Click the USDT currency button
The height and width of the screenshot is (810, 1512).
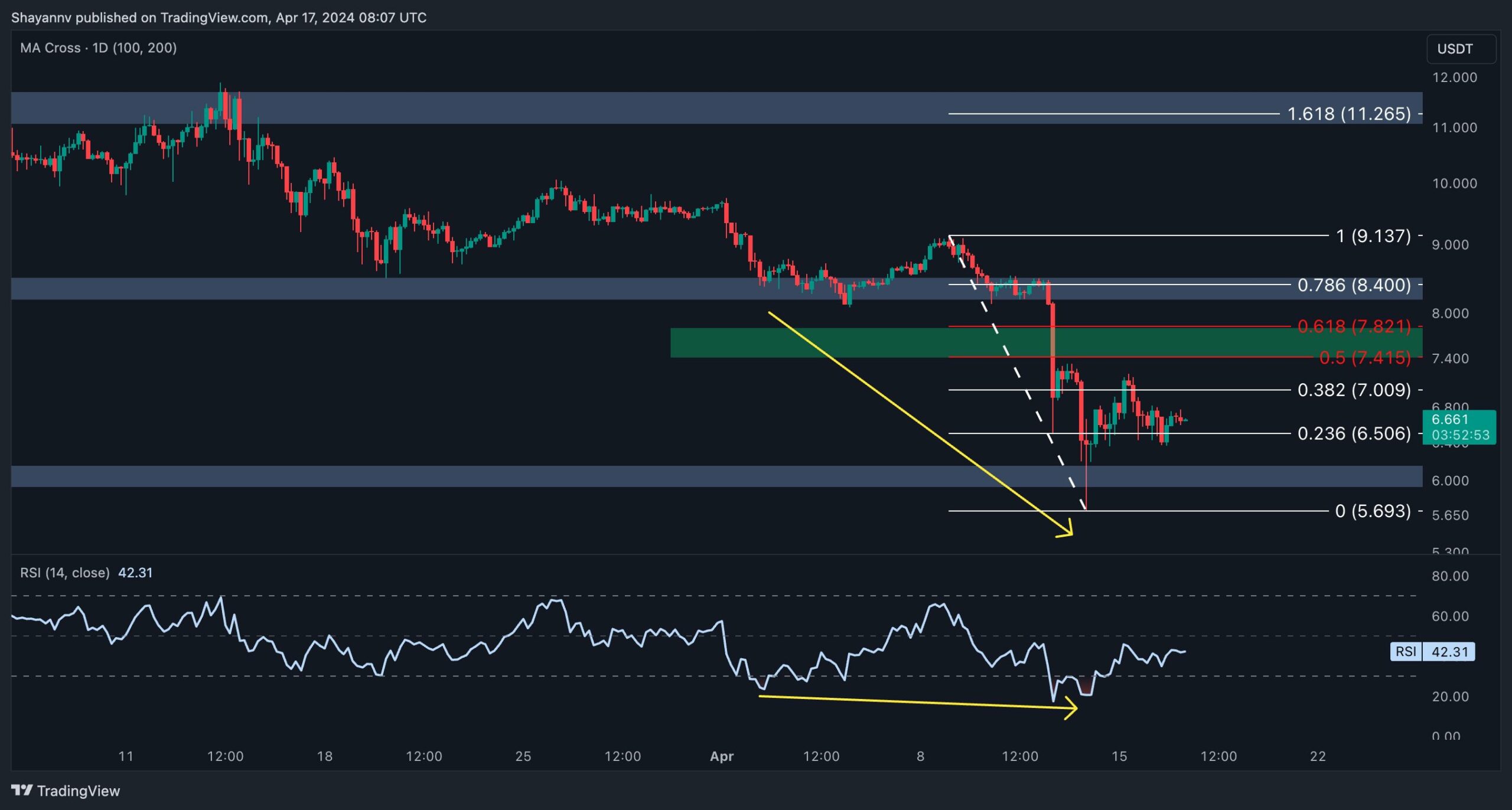click(x=1461, y=49)
